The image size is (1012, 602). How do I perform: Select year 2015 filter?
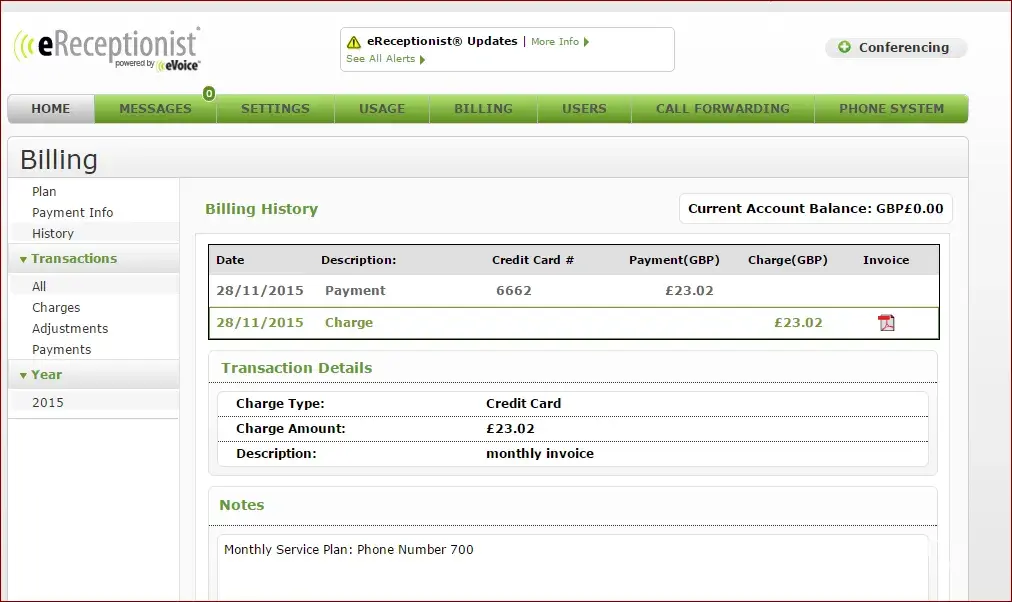tap(47, 402)
